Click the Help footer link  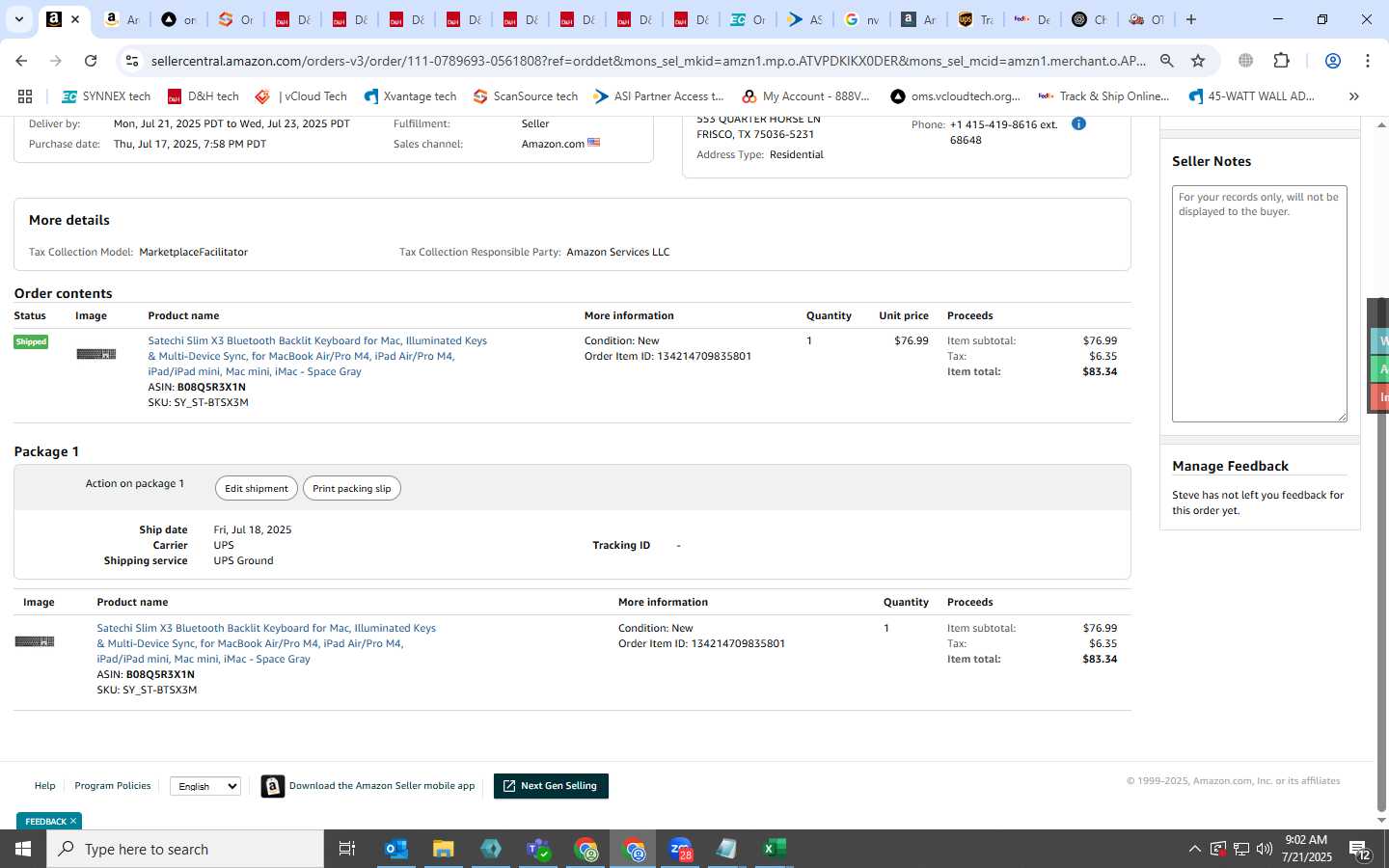[x=45, y=786]
